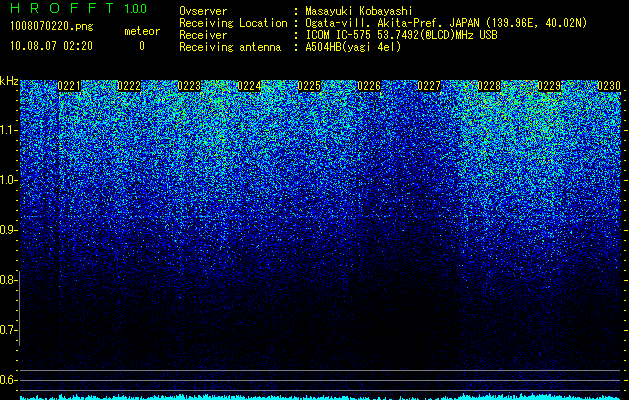Click the kHz axis unit label
The image size is (629, 400).
9,81
